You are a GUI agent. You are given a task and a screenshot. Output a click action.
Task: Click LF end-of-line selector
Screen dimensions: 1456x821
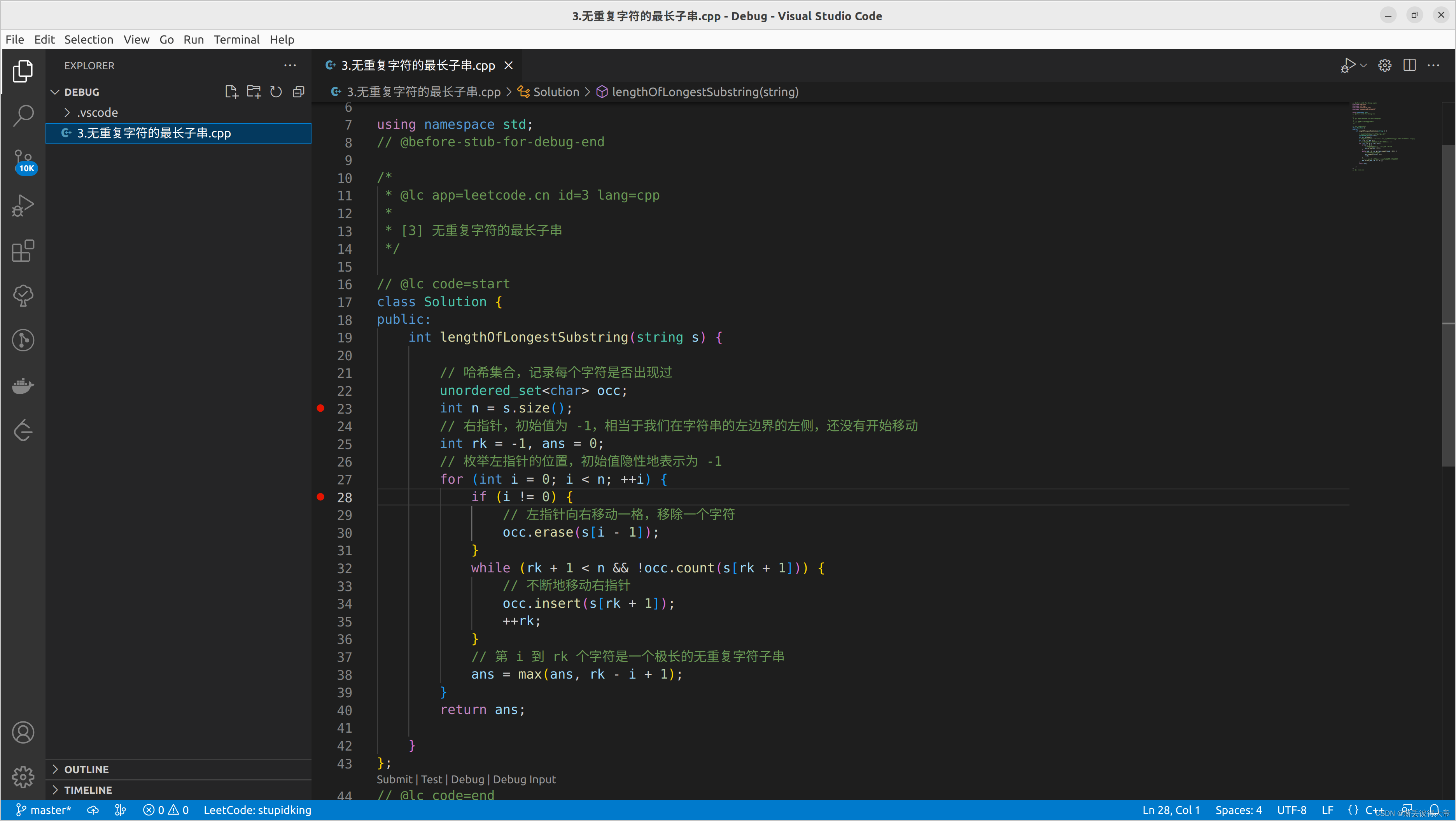[1328, 810]
